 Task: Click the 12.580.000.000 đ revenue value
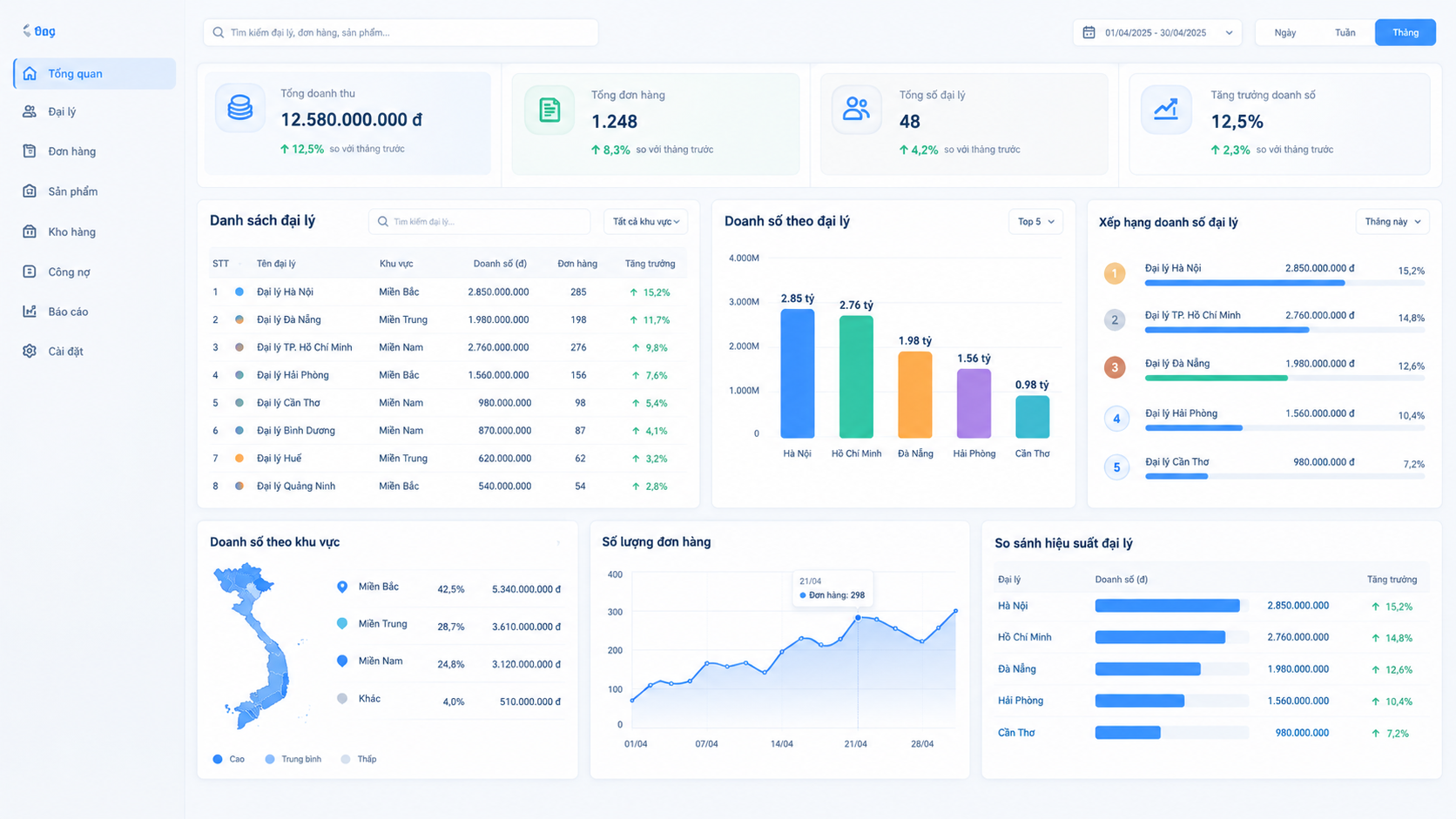click(351, 119)
